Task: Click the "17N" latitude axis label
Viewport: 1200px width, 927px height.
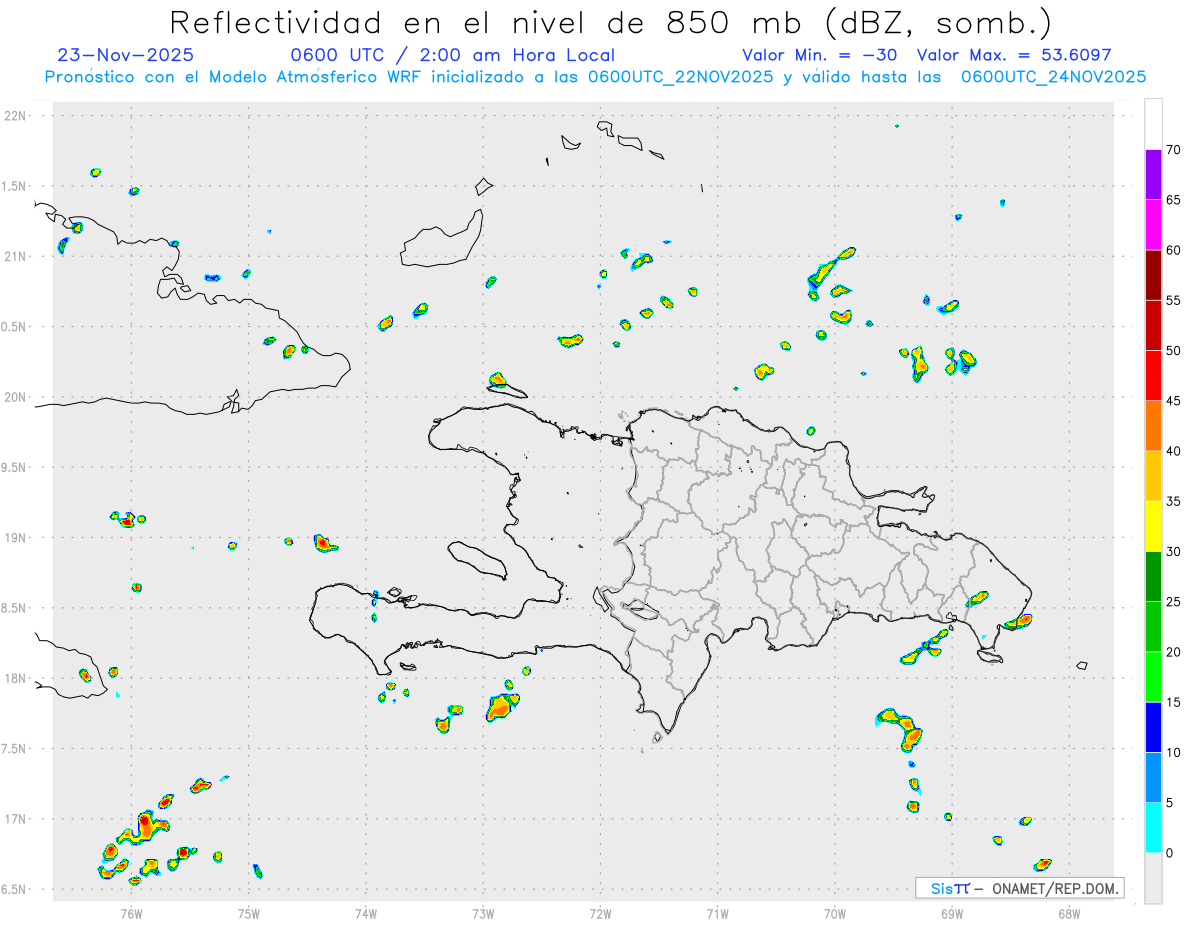Action: click(17, 819)
